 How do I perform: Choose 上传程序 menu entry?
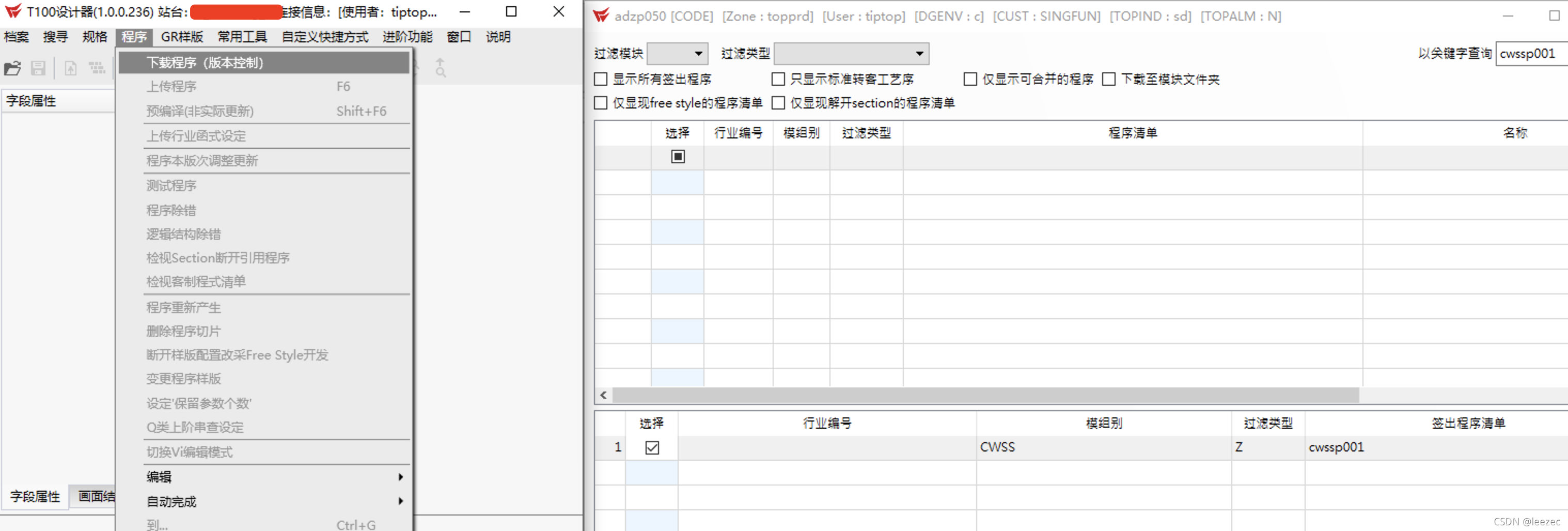coord(263,86)
